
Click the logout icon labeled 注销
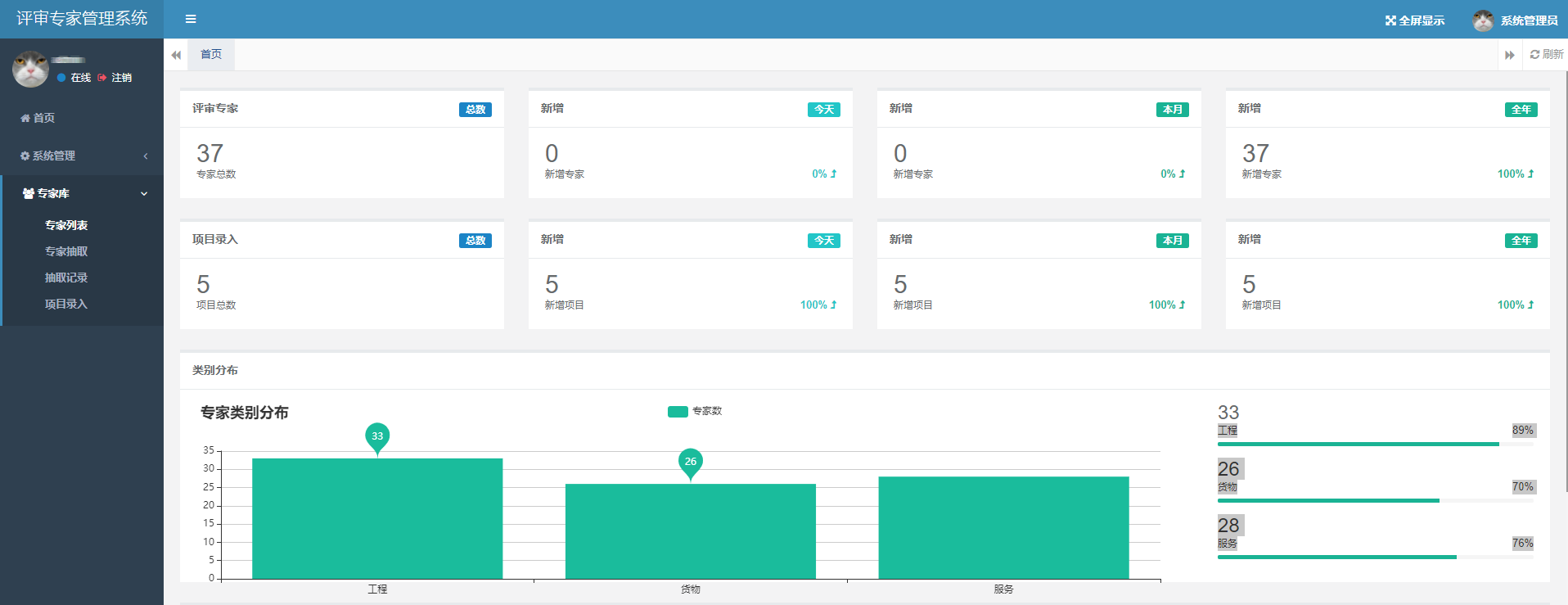coord(102,78)
